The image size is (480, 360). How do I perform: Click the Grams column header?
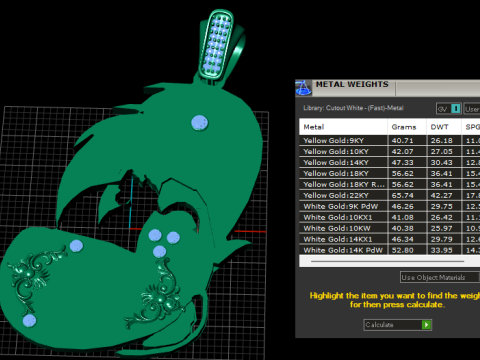pyautogui.click(x=407, y=127)
